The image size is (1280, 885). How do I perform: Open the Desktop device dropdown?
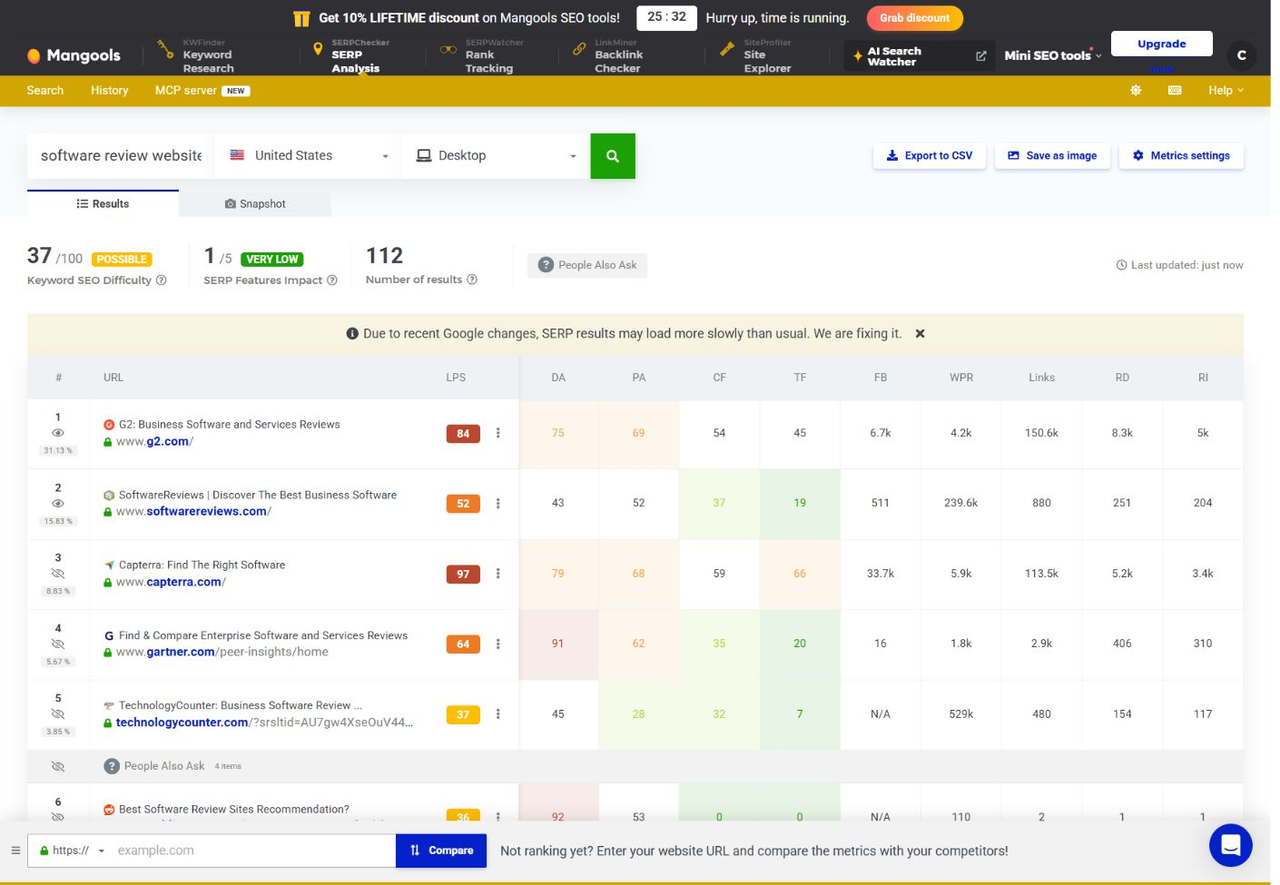point(496,156)
